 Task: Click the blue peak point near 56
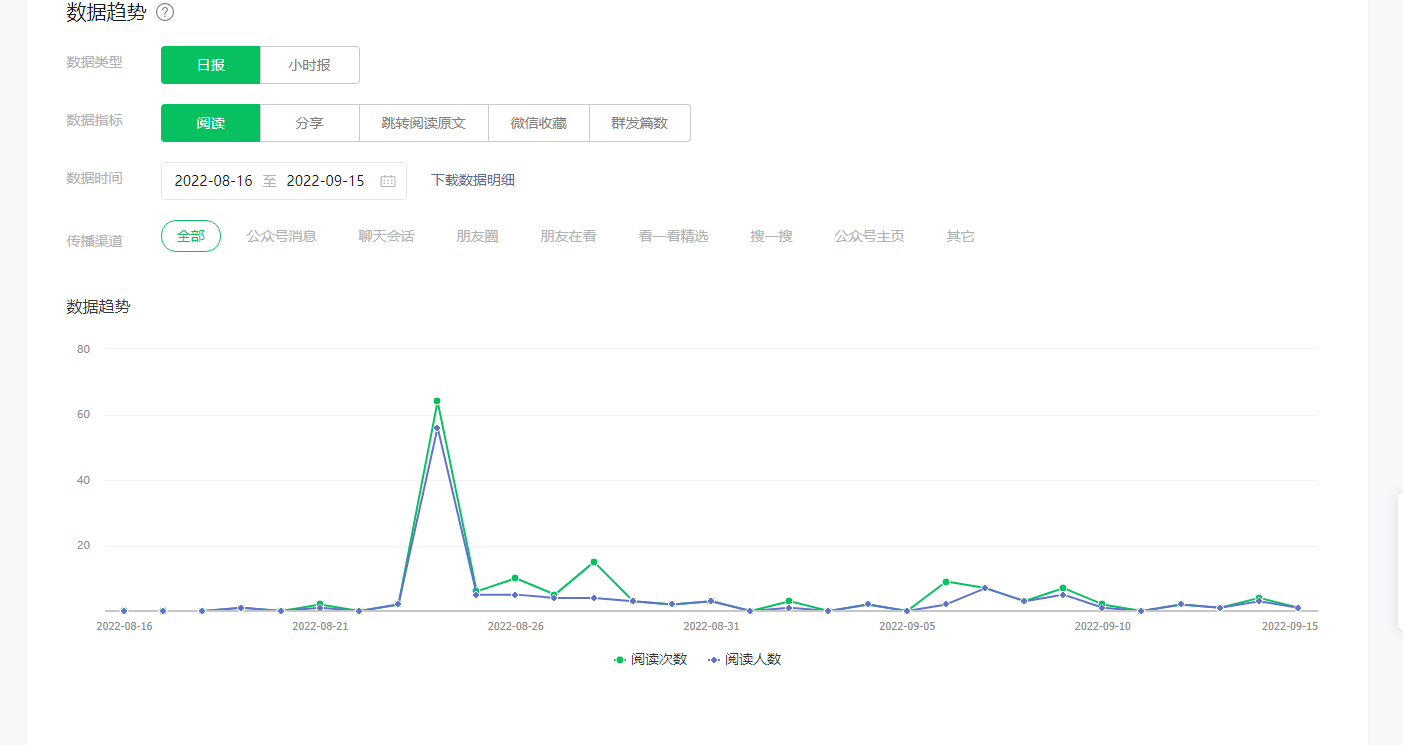point(437,428)
